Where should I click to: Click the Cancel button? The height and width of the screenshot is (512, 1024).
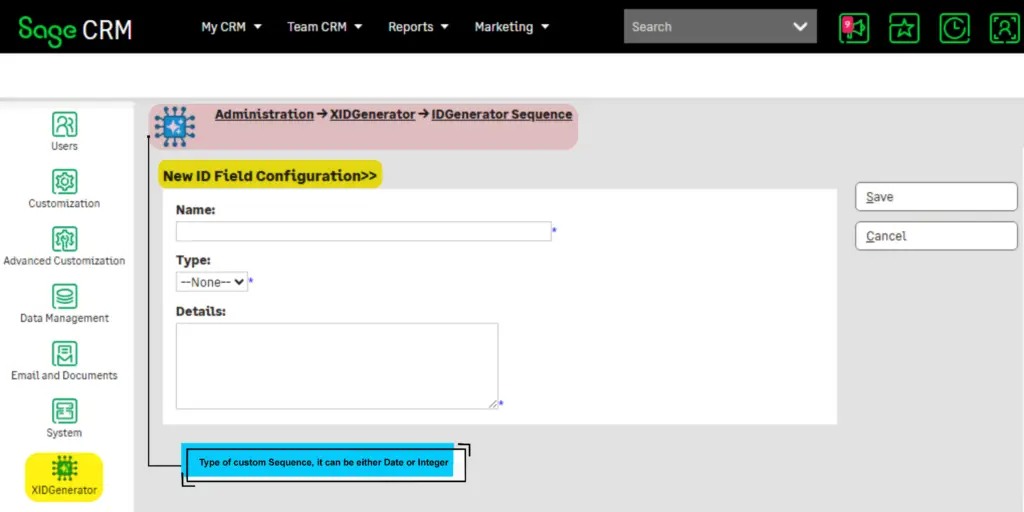tap(935, 236)
